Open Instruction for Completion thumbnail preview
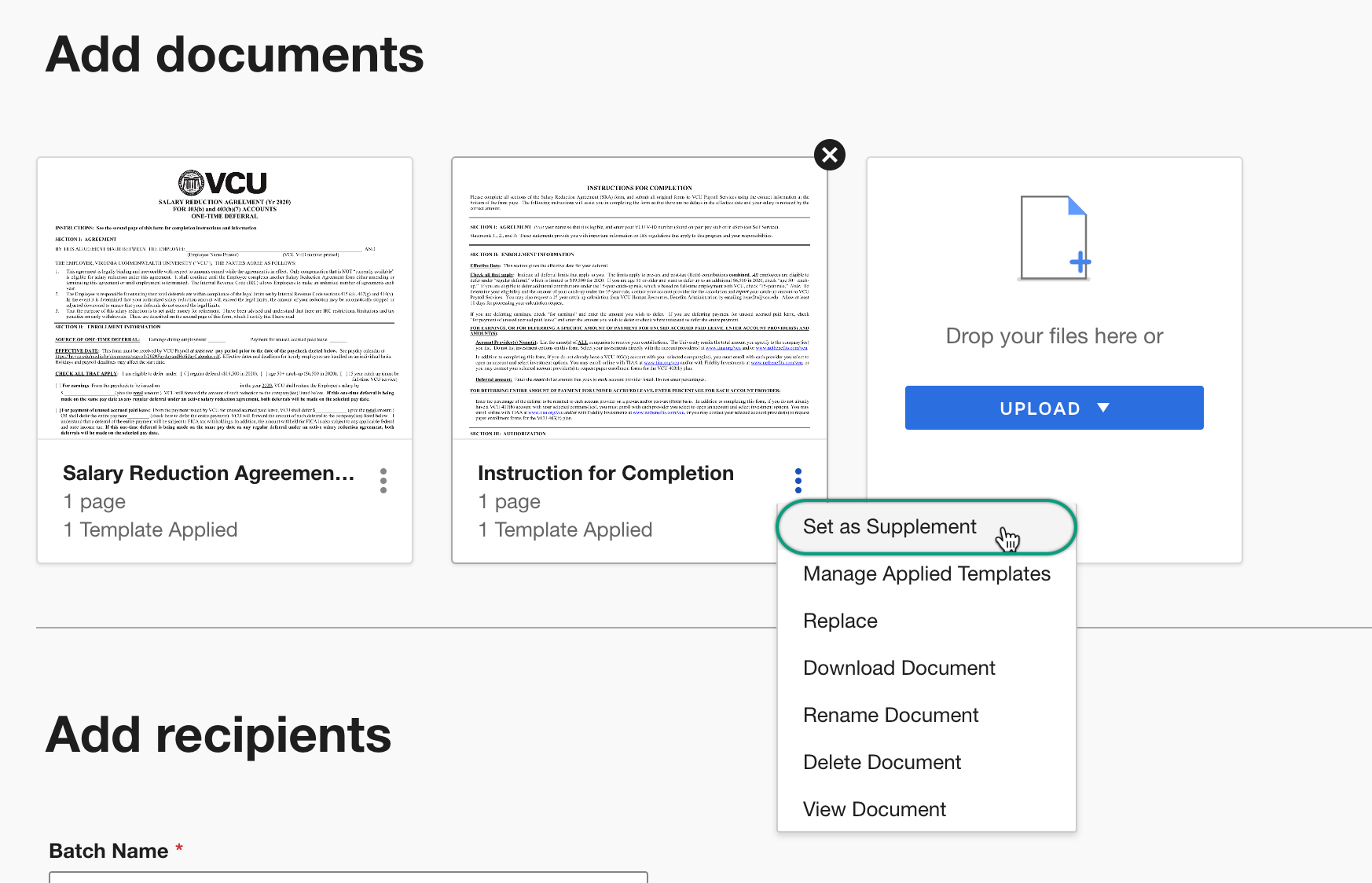Image resolution: width=1372 pixels, height=883 pixels. point(640,299)
